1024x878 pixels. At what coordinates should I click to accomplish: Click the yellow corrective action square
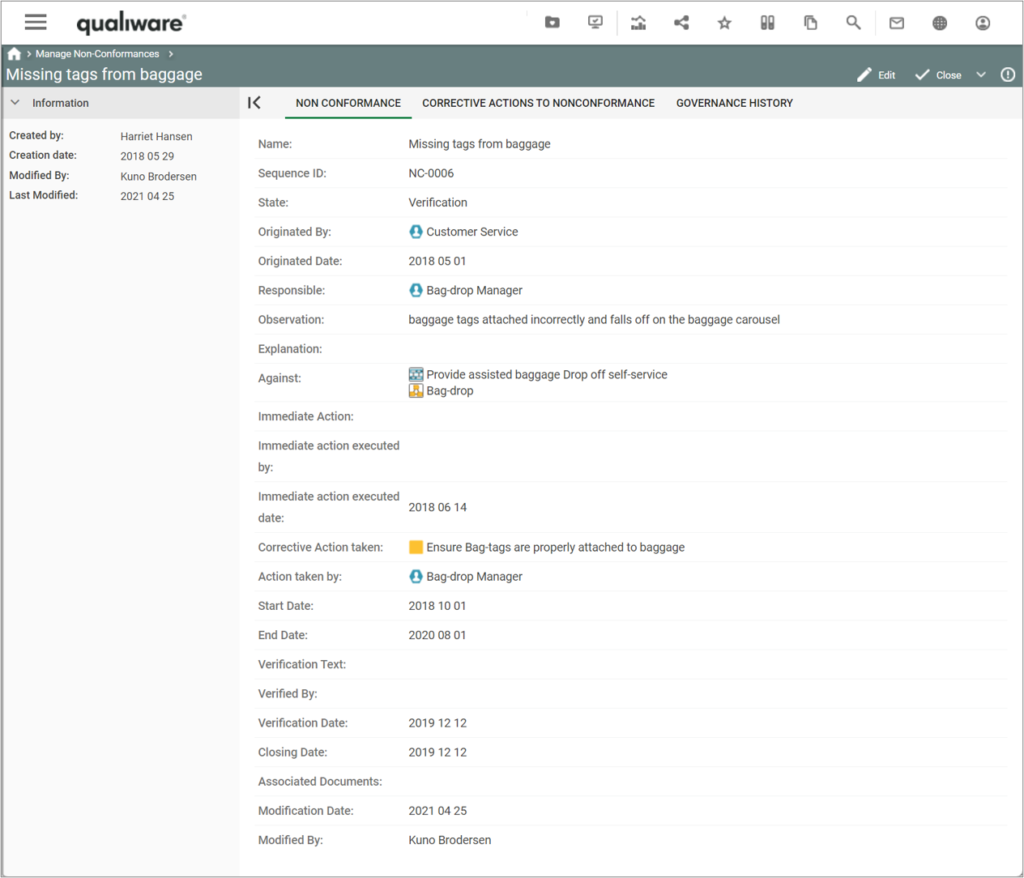(x=416, y=547)
